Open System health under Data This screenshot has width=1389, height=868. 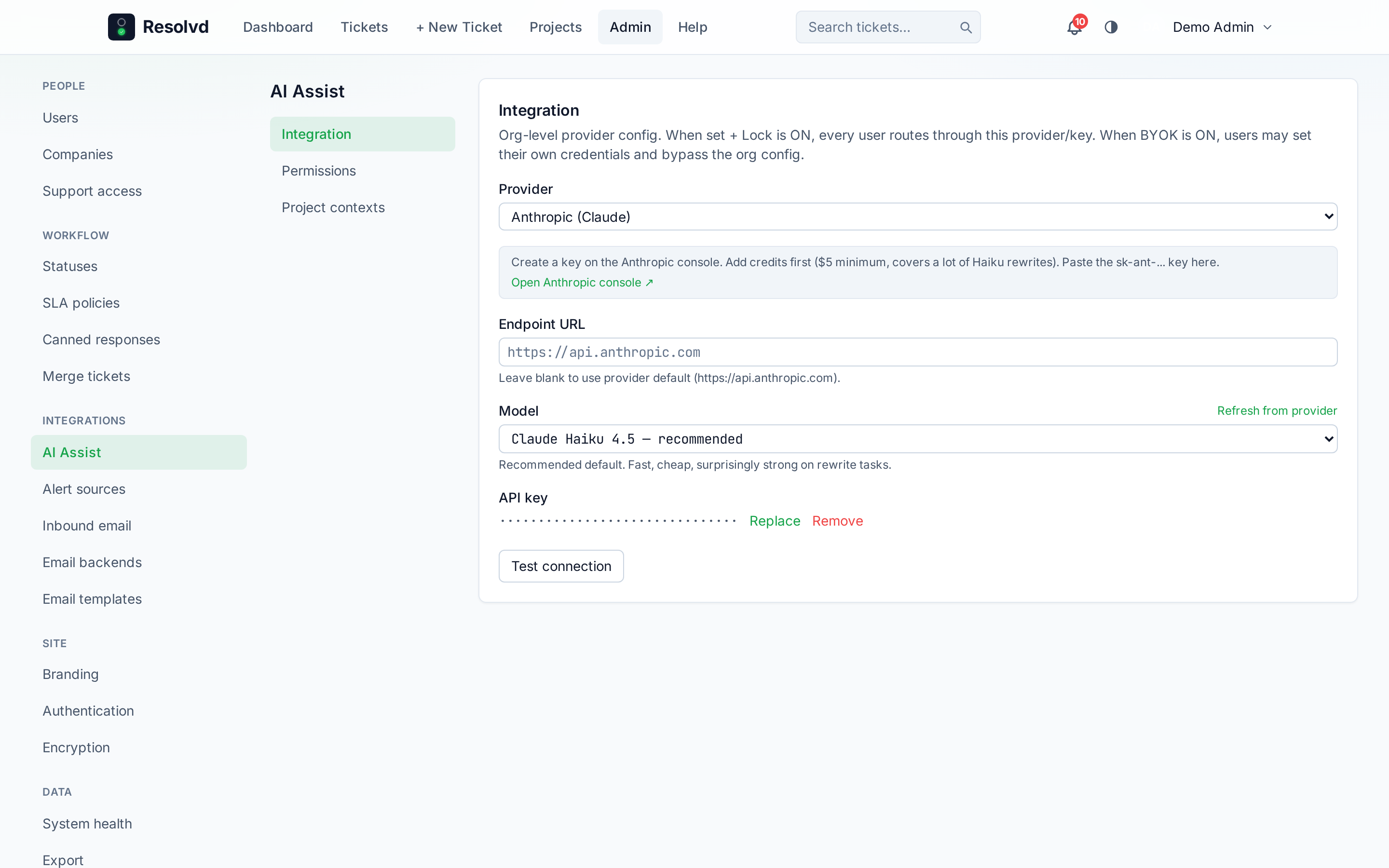pos(138,824)
